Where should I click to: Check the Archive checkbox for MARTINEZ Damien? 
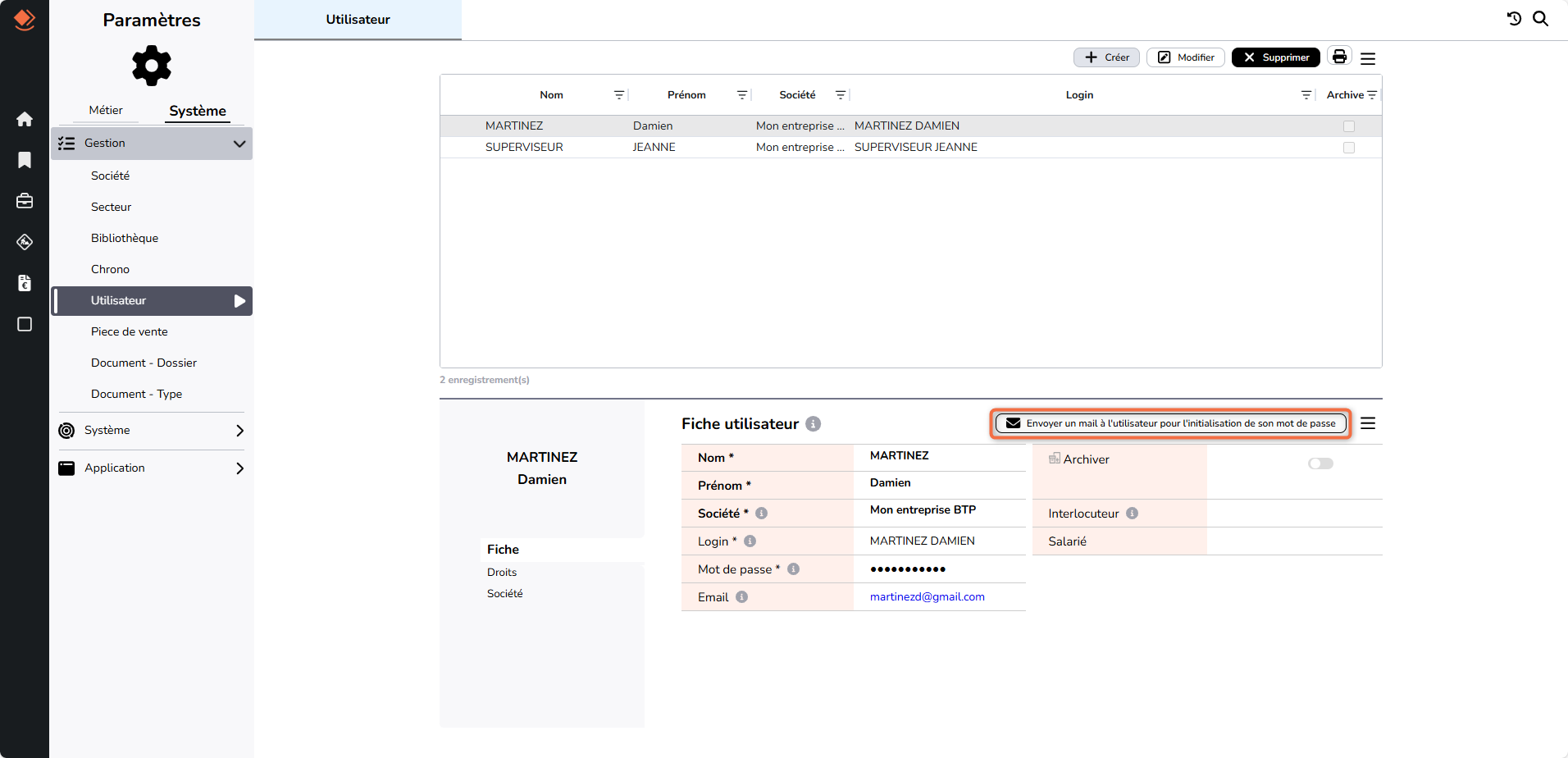coord(1349,126)
